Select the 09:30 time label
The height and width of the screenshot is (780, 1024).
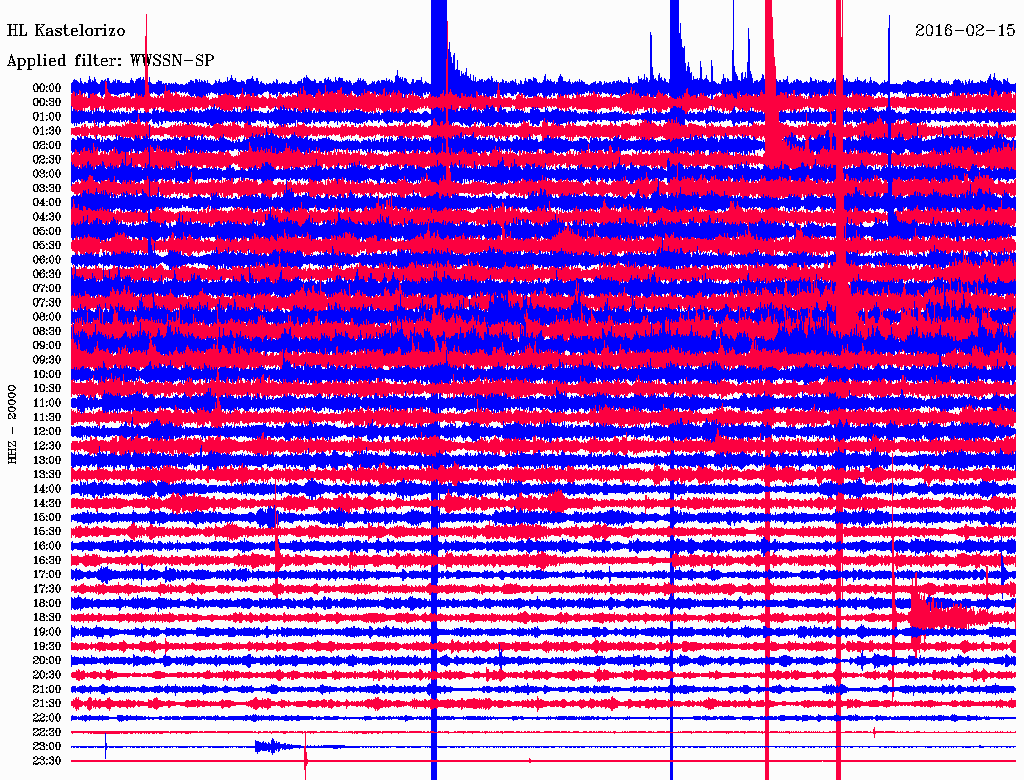(x=47, y=360)
